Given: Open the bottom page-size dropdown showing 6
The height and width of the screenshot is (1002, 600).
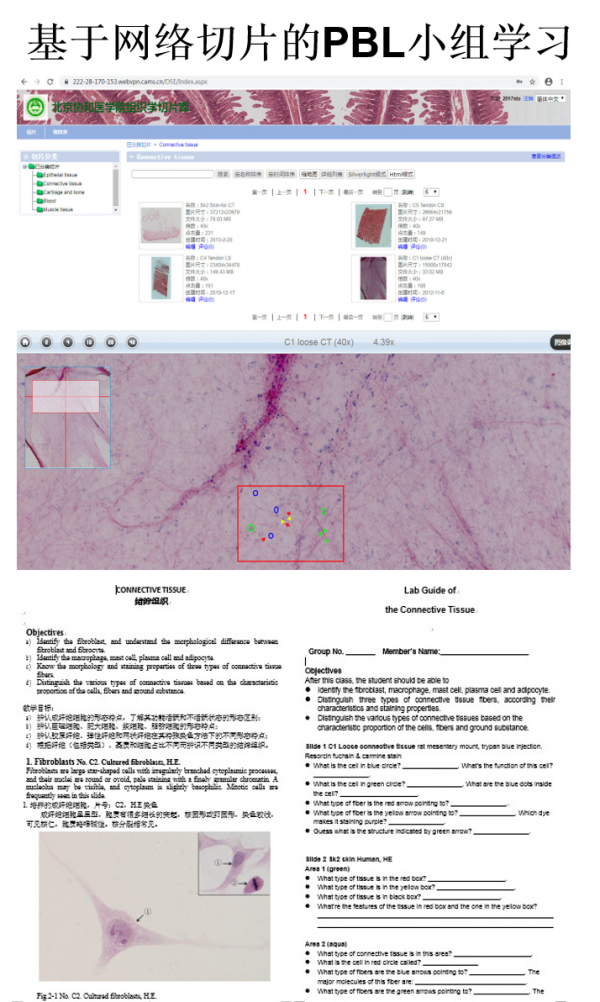Looking at the screenshot, I should [431, 317].
